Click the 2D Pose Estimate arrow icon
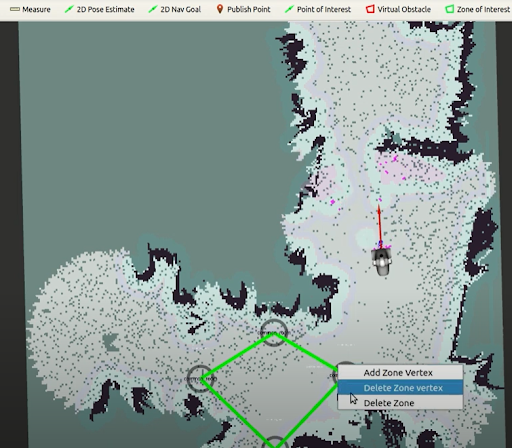This screenshot has width=512, height=448. click(69, 9)
